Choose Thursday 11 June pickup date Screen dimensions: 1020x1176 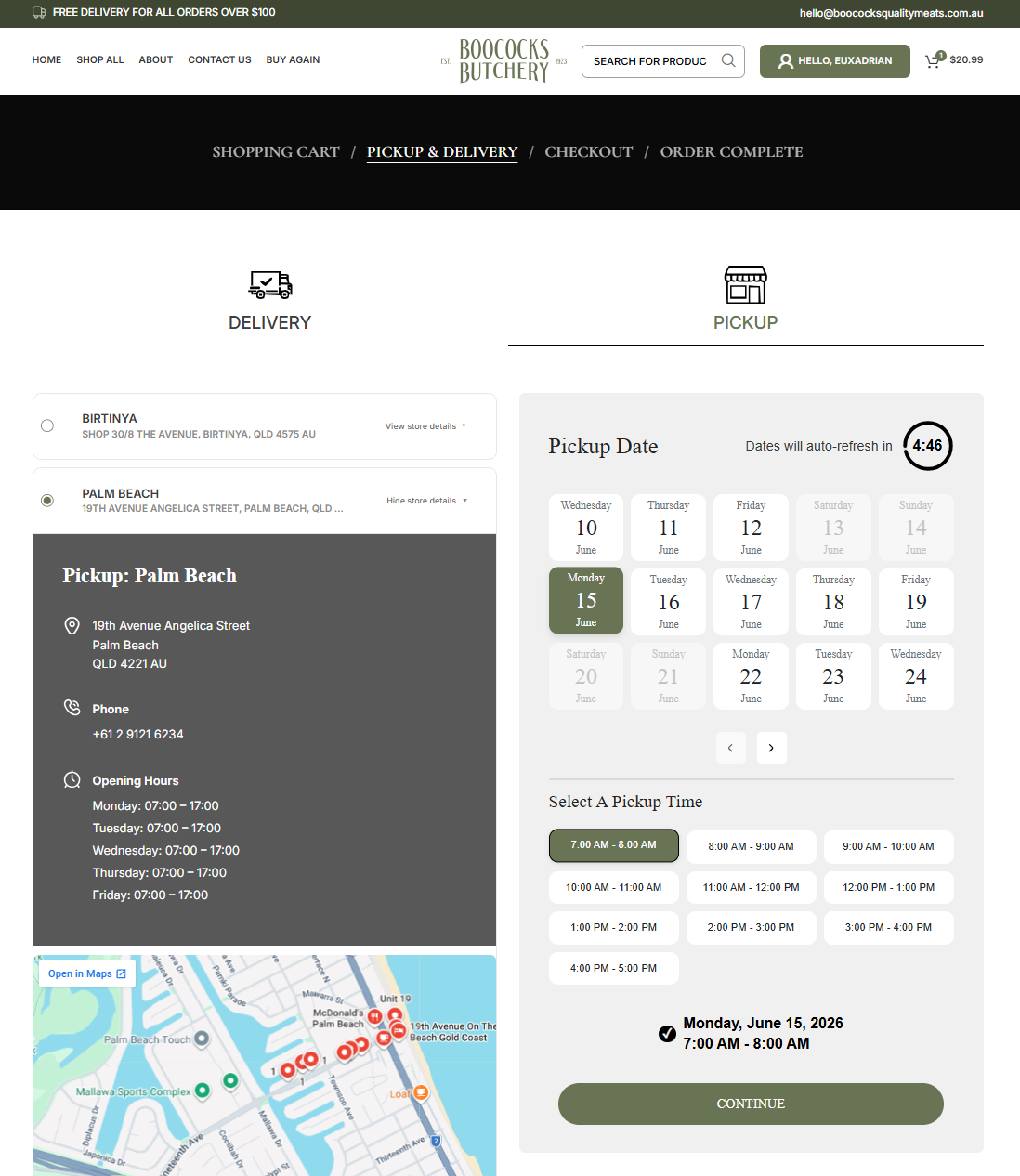coord(669,528)
